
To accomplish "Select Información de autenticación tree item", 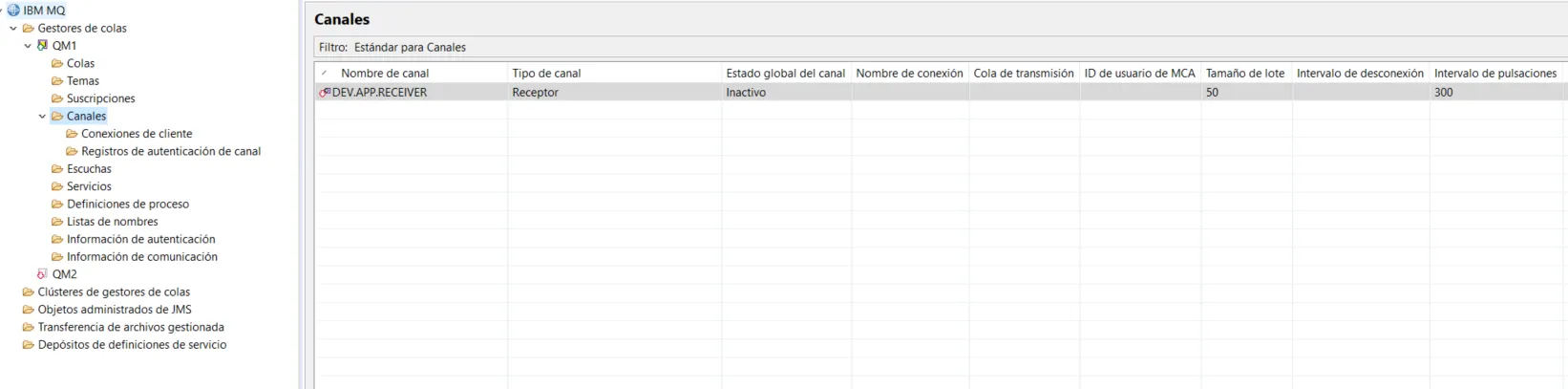I will (141, 239).
